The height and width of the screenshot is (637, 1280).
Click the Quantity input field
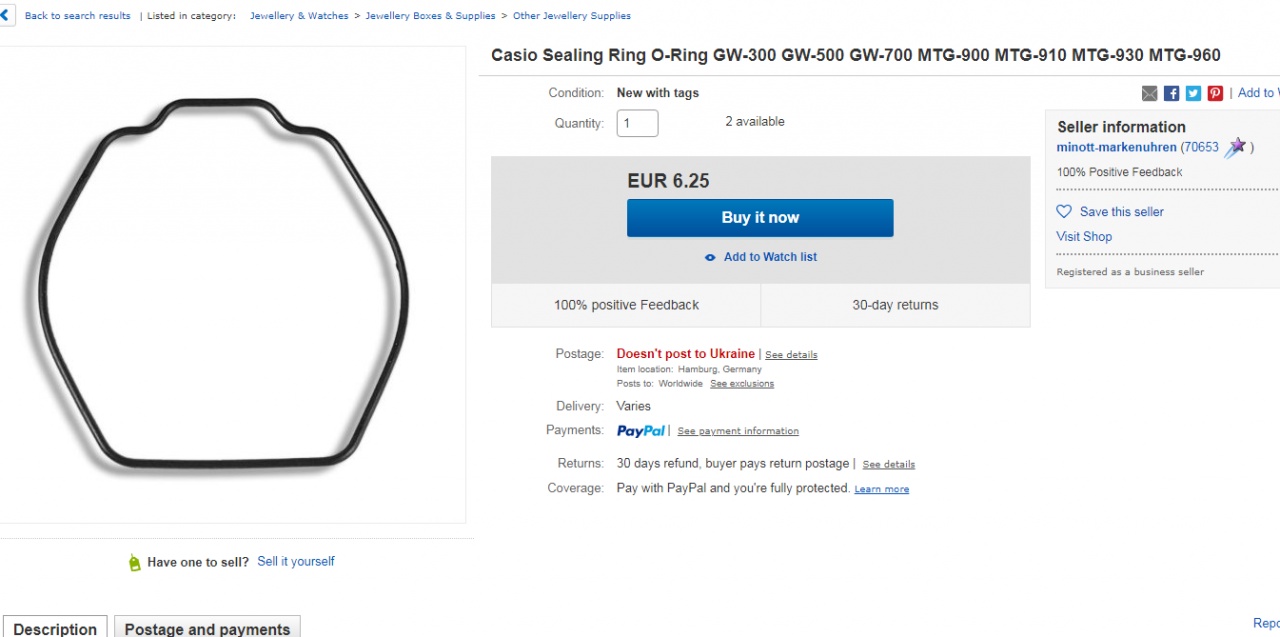coord(637,123)
